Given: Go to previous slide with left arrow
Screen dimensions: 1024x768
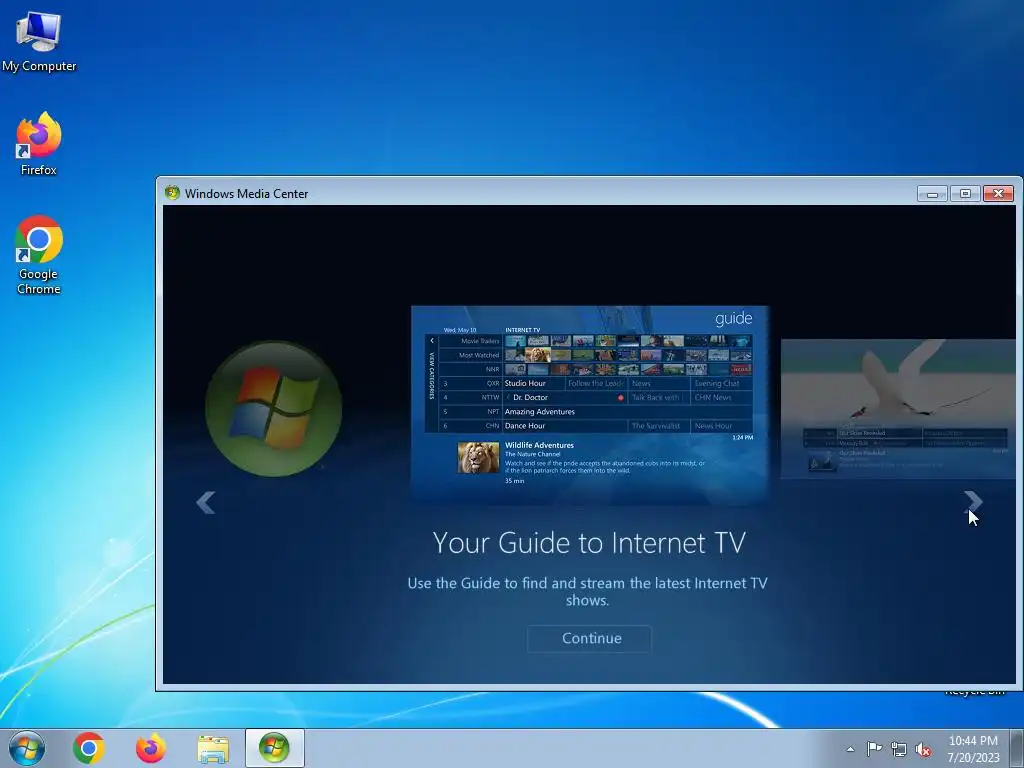Looking at the screenshot, I should [x=206, y=502].
